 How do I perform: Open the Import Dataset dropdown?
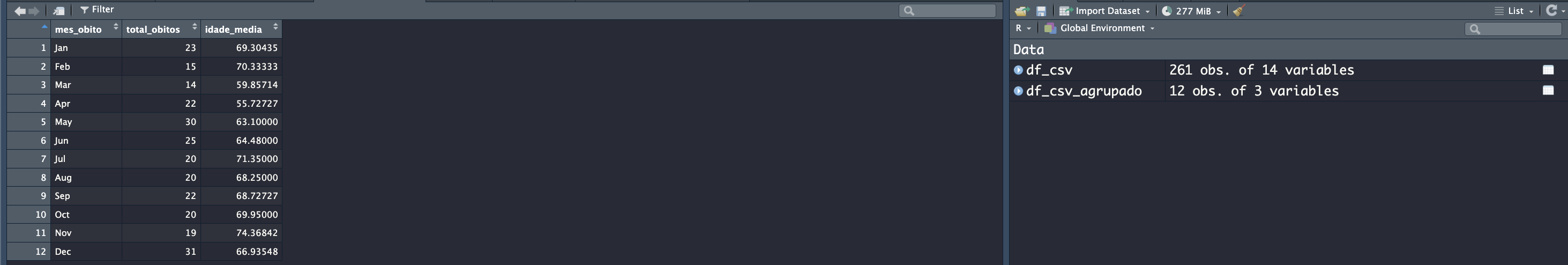[1104, 11]
